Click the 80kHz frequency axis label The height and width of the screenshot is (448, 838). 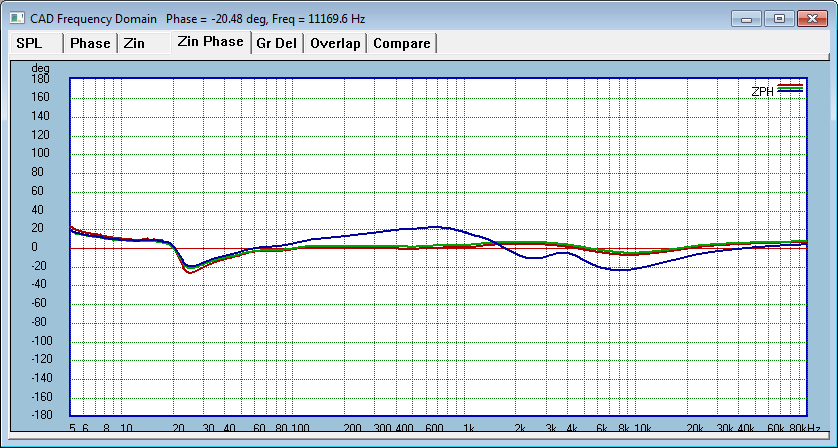(x=805, y=428)
